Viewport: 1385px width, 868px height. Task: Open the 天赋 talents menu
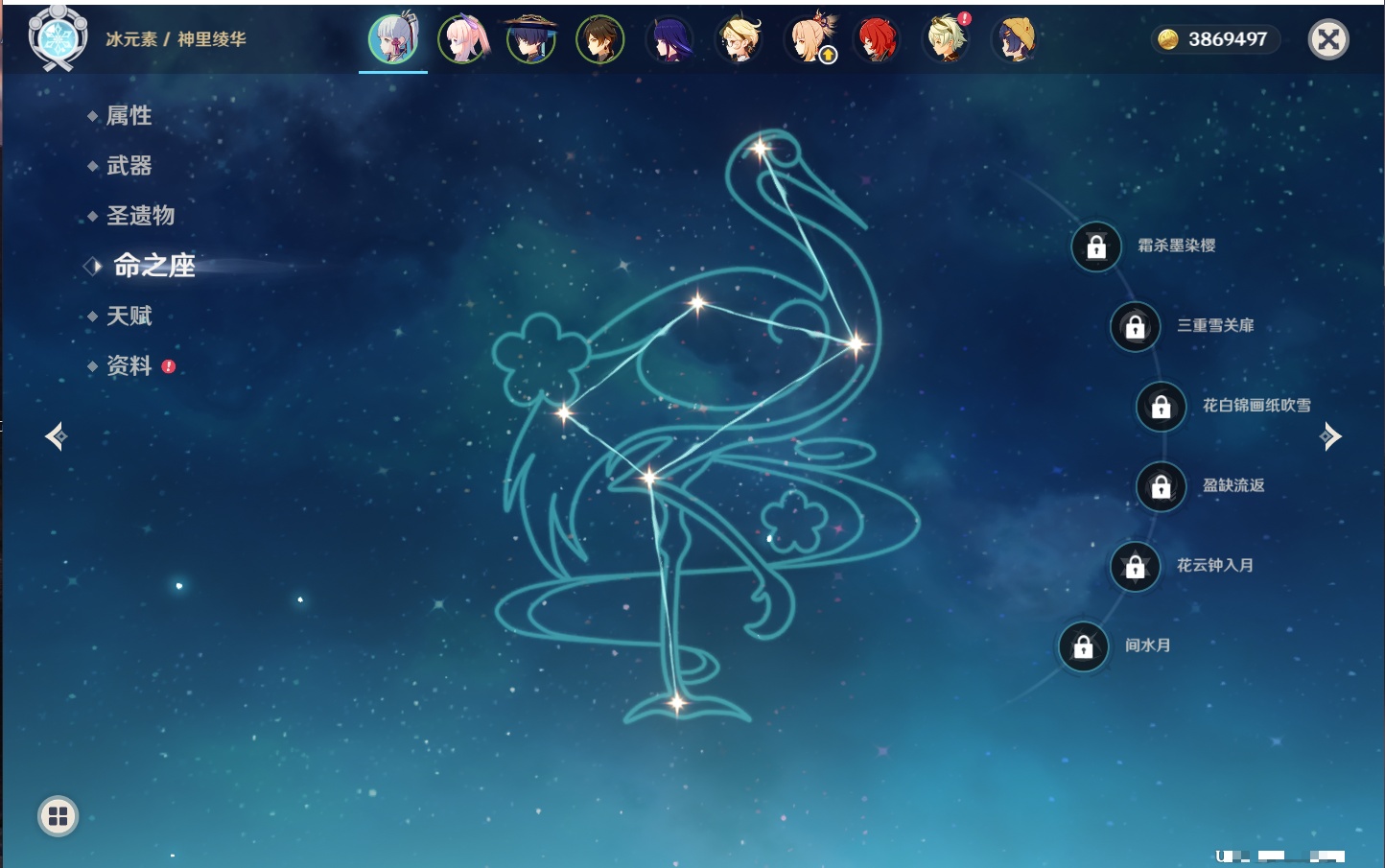point(129,316)
